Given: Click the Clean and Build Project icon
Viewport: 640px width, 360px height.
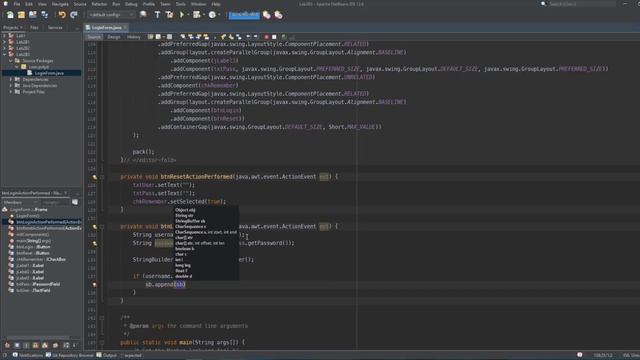Looking at the screenshot, I should (169, 15).
